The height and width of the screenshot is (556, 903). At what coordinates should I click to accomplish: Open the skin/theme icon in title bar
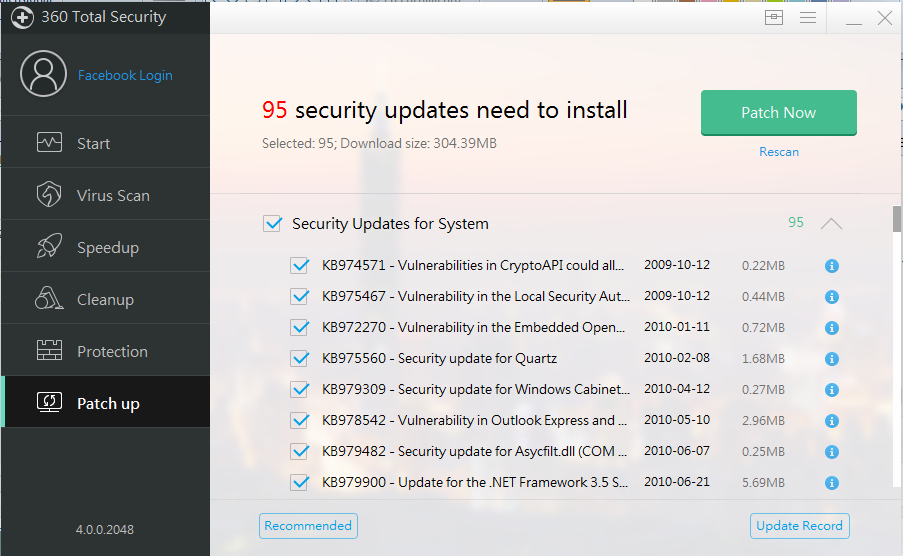tap(773, 18)
